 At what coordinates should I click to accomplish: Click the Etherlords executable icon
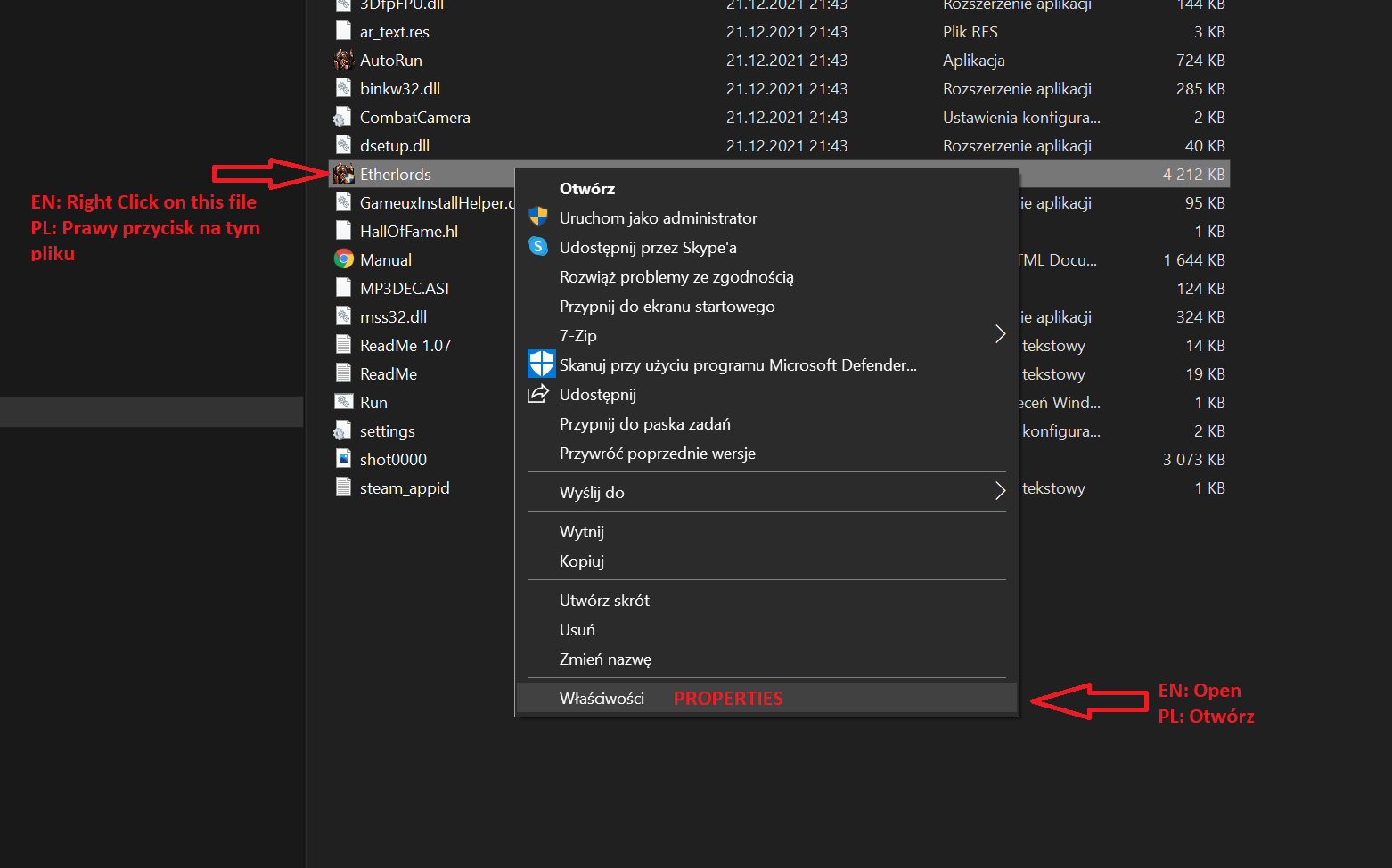coord(343,174)
